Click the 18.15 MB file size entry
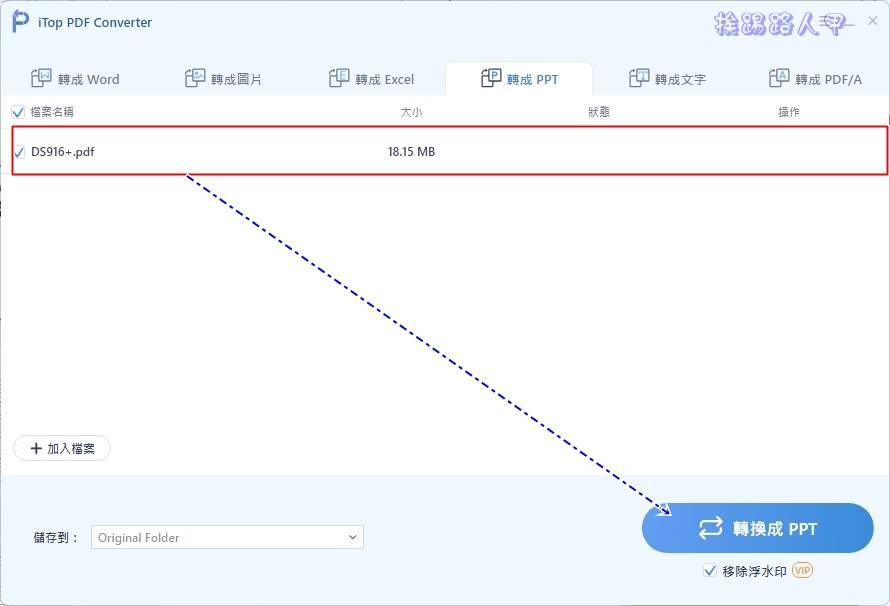890x606 pixels. tap(411, 152)
